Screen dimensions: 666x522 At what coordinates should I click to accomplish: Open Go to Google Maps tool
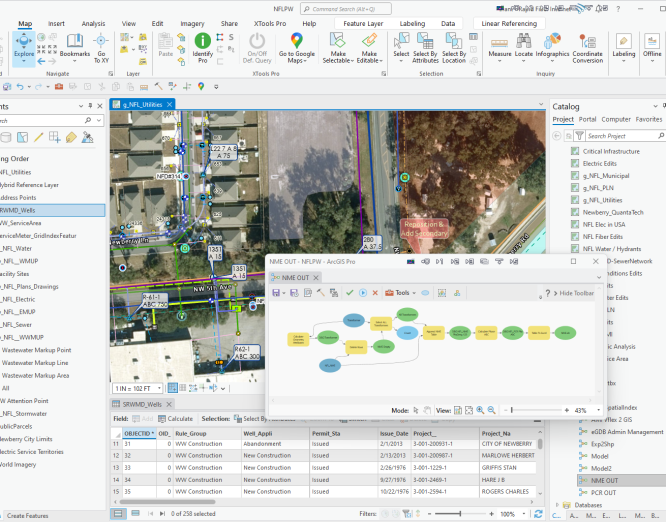coord(296,48)
